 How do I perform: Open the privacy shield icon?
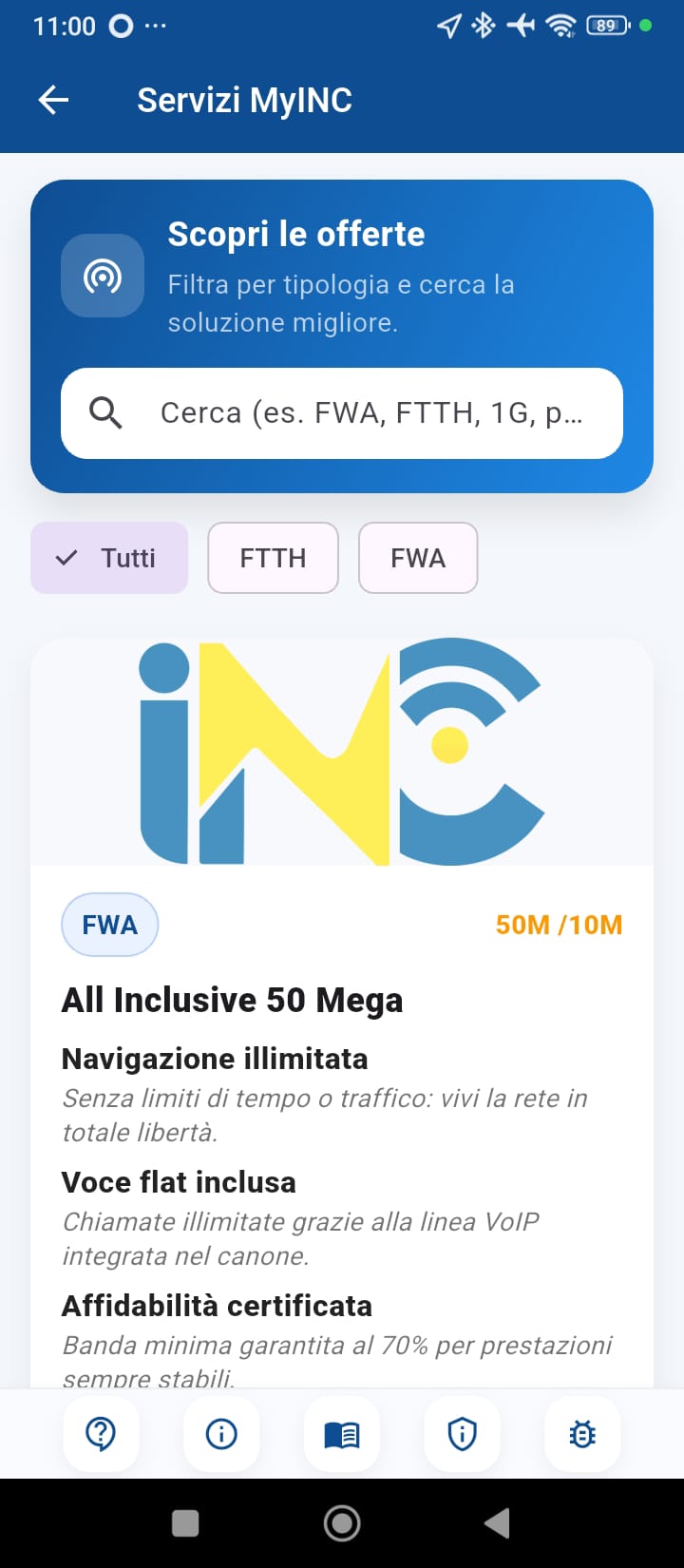[x=462, y=1433]
